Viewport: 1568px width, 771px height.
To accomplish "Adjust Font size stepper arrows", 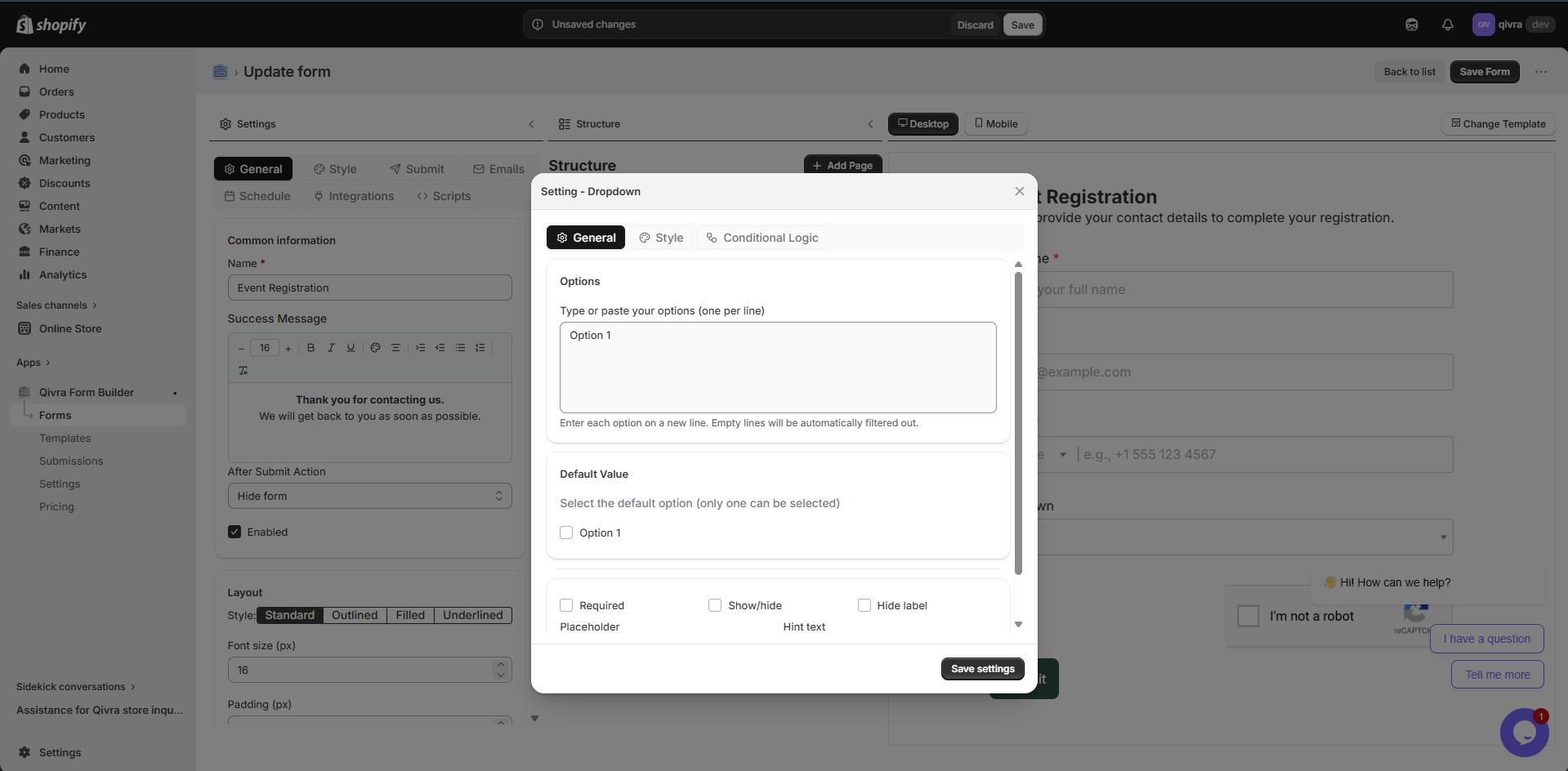I will [500, 670].
